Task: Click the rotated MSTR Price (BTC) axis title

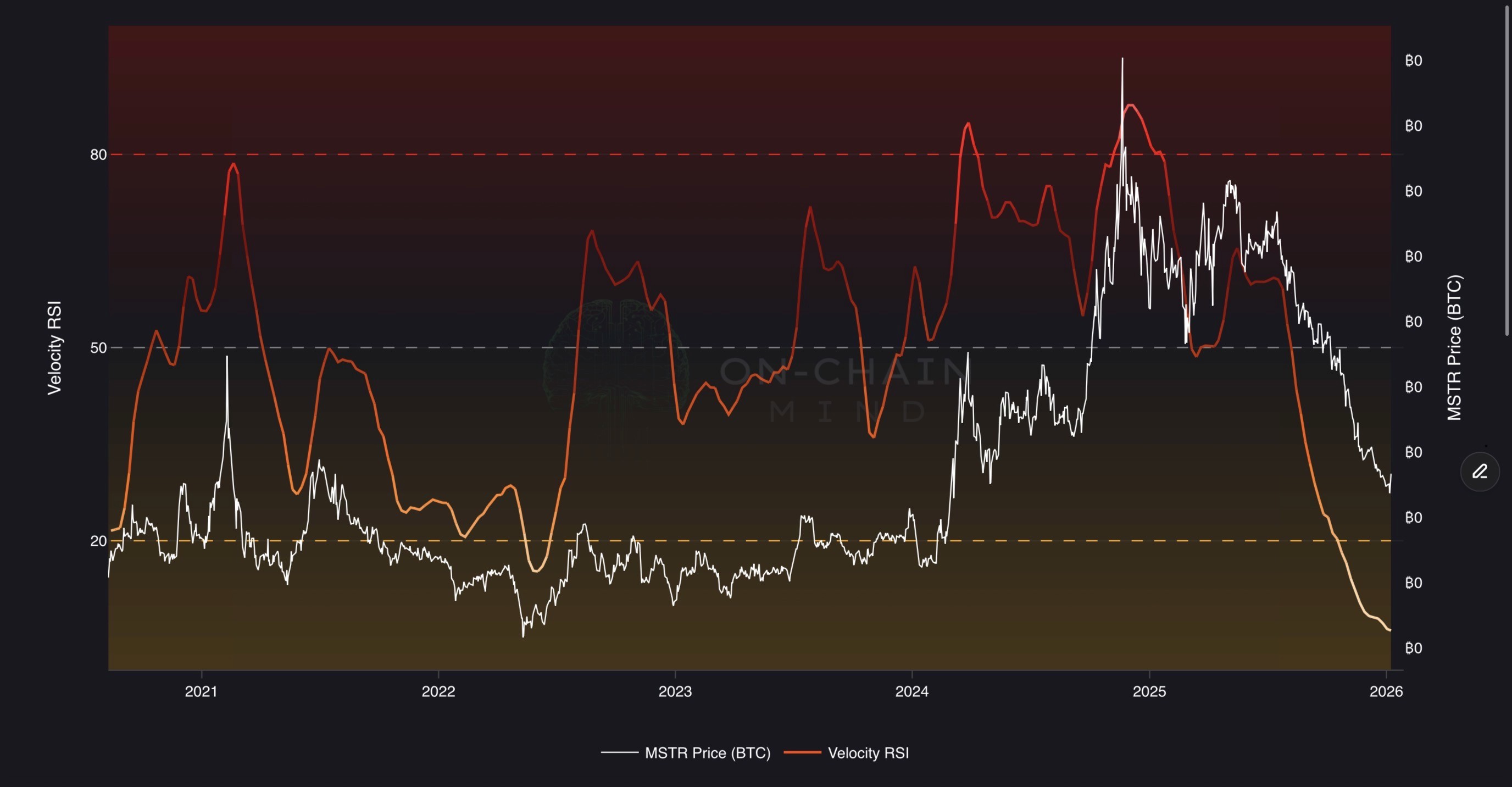Action: pyautogui.click(x=1454, y=348)
